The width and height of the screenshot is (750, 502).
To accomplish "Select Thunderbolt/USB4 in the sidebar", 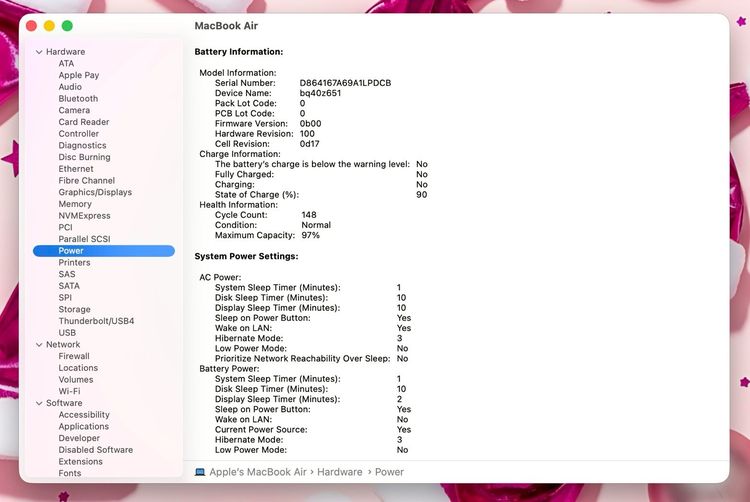I will (96, 321).
